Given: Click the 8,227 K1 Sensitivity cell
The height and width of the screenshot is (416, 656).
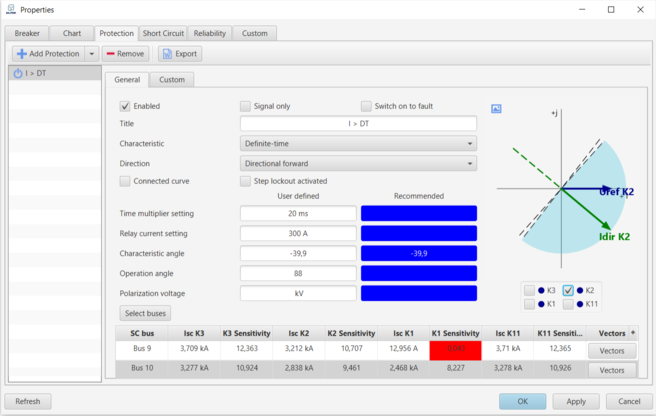Looking at the screenshot, I should [456, 368].
